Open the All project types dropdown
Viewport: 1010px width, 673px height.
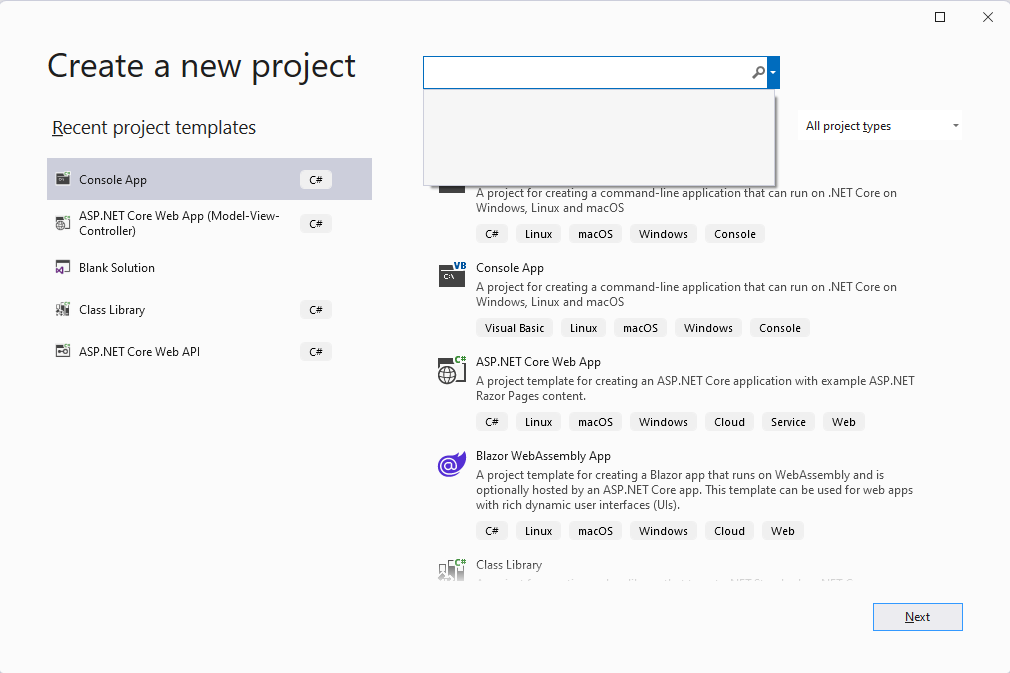(x=880, y=126)
